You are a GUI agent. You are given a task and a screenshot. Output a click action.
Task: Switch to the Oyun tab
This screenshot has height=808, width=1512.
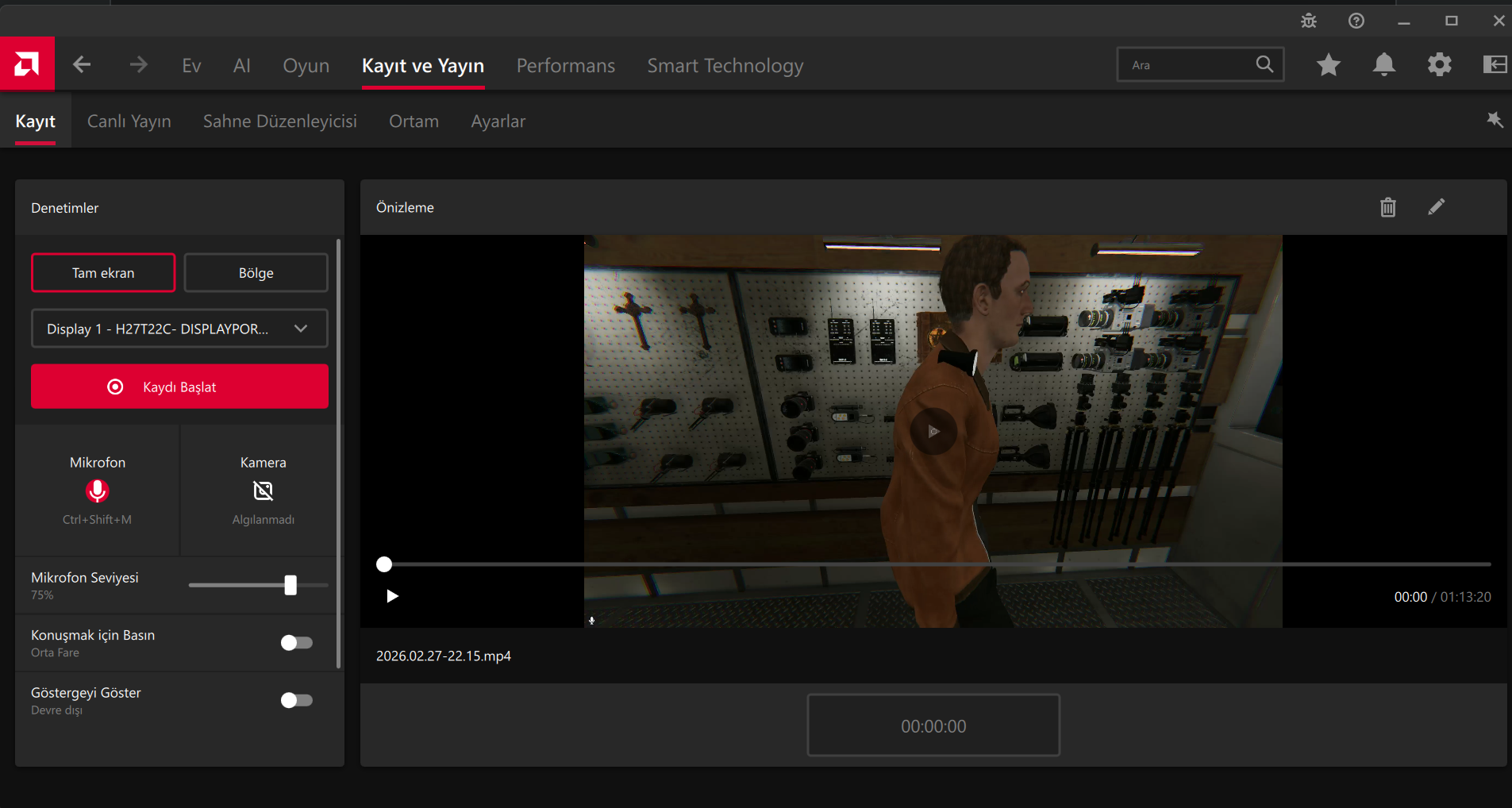(x=306, y=66)
